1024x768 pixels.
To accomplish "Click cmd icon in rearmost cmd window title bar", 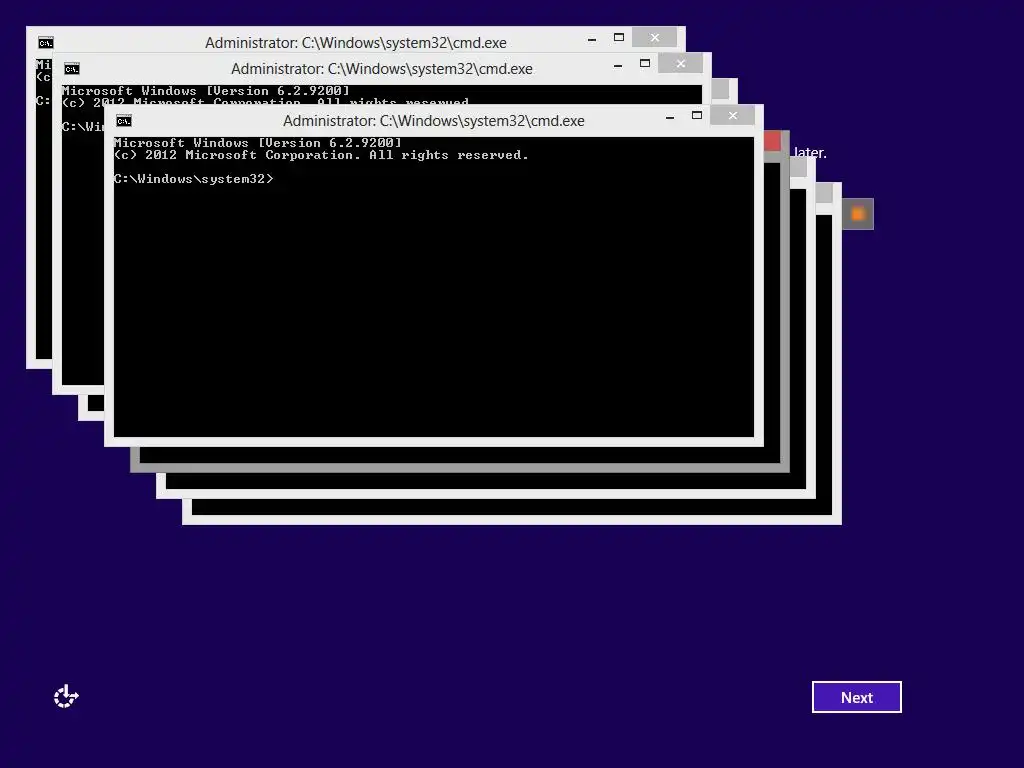I will pyautogui.click(x=45, y=43).
